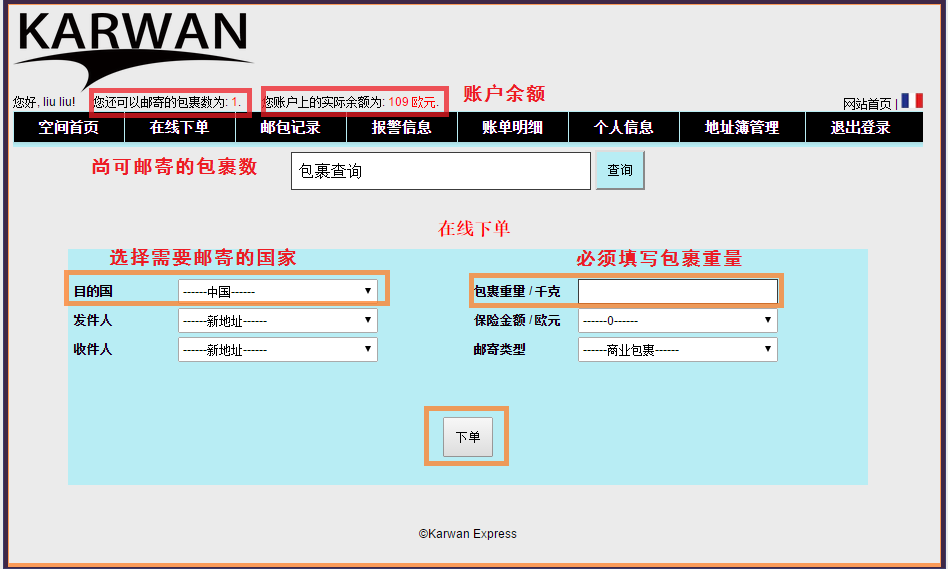Viewport: 948px width, 569px height.
Task: Expand the 目的国 country dropdown
Action: pos(277,291)
